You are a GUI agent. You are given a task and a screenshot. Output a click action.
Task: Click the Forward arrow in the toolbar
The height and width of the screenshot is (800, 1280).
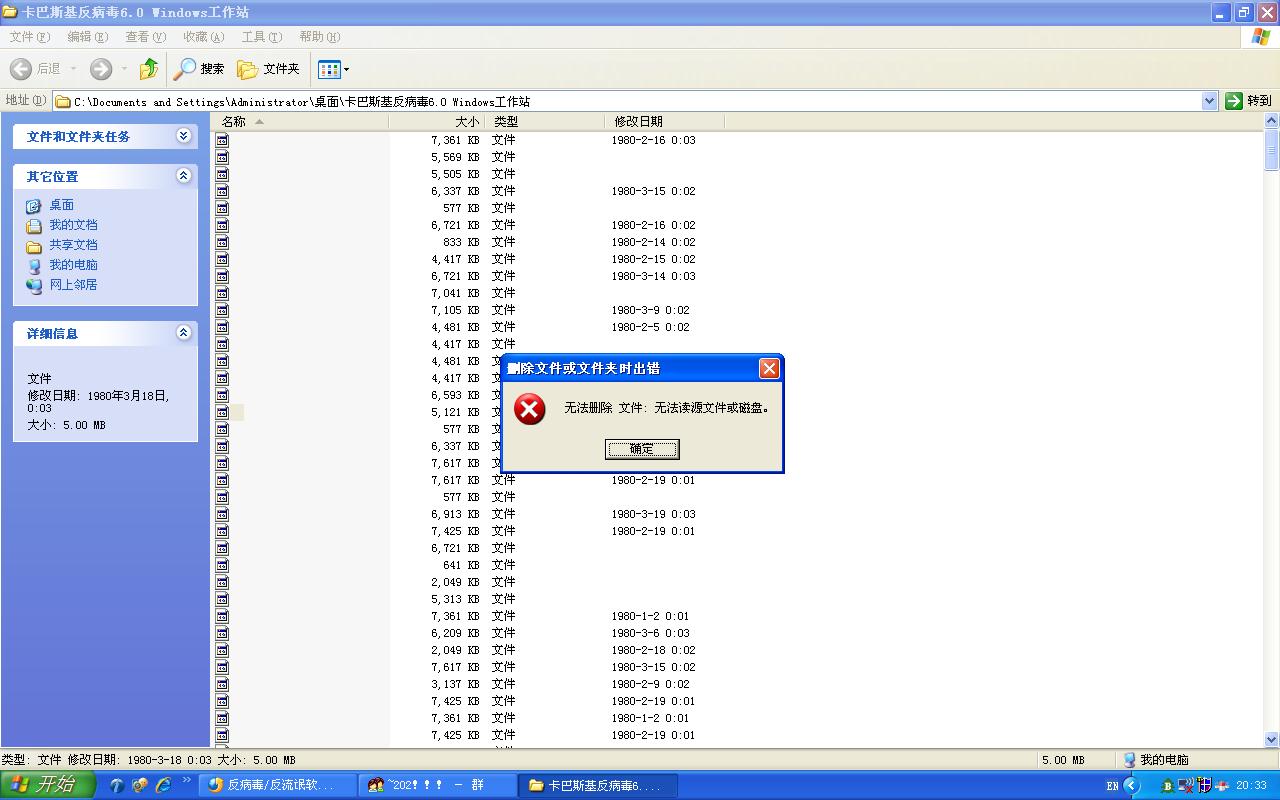[100, 69]
